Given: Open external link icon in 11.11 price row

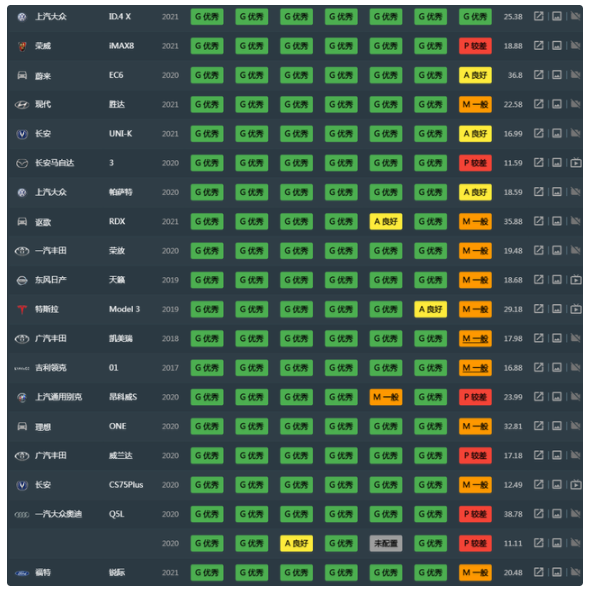Looking at the screenshot, I should [538, 543].
